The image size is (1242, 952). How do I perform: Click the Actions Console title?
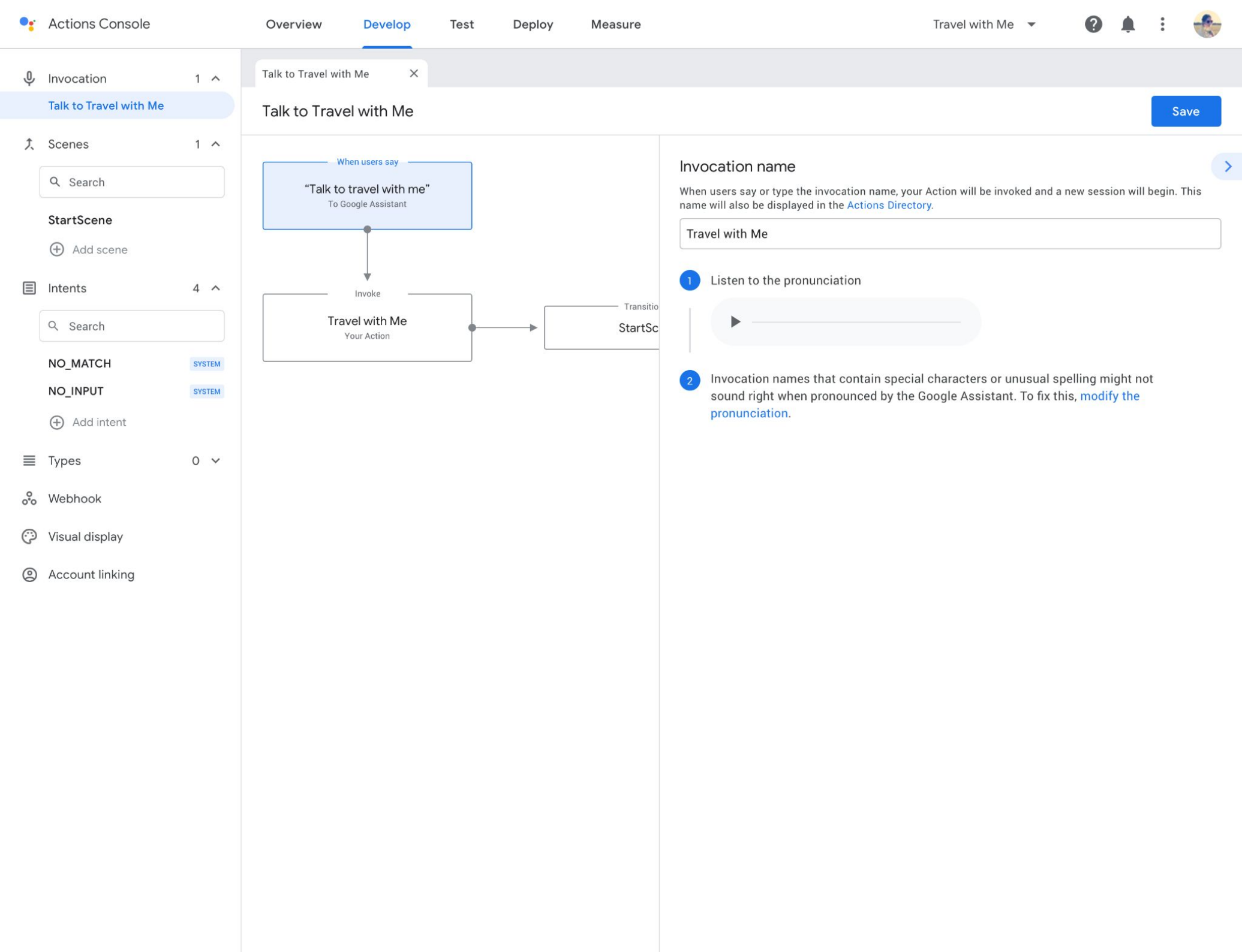click(x=99, y=24)
